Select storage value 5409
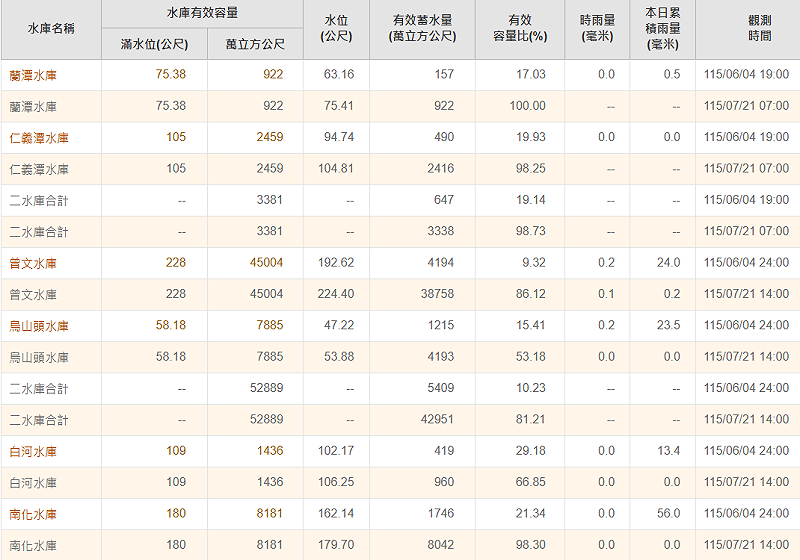This screenshot has height=560, width=800. [441, 388]
